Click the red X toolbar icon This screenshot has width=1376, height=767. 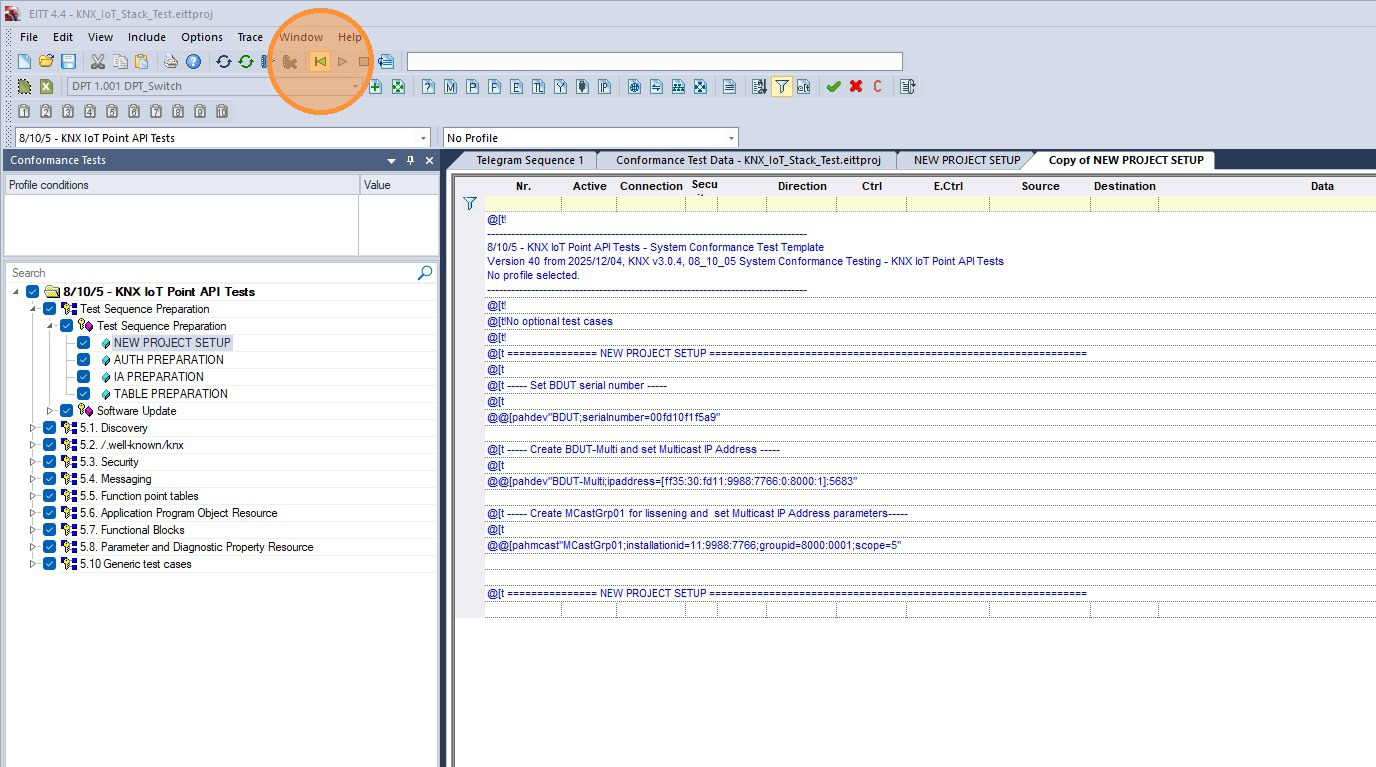[856, 87]
